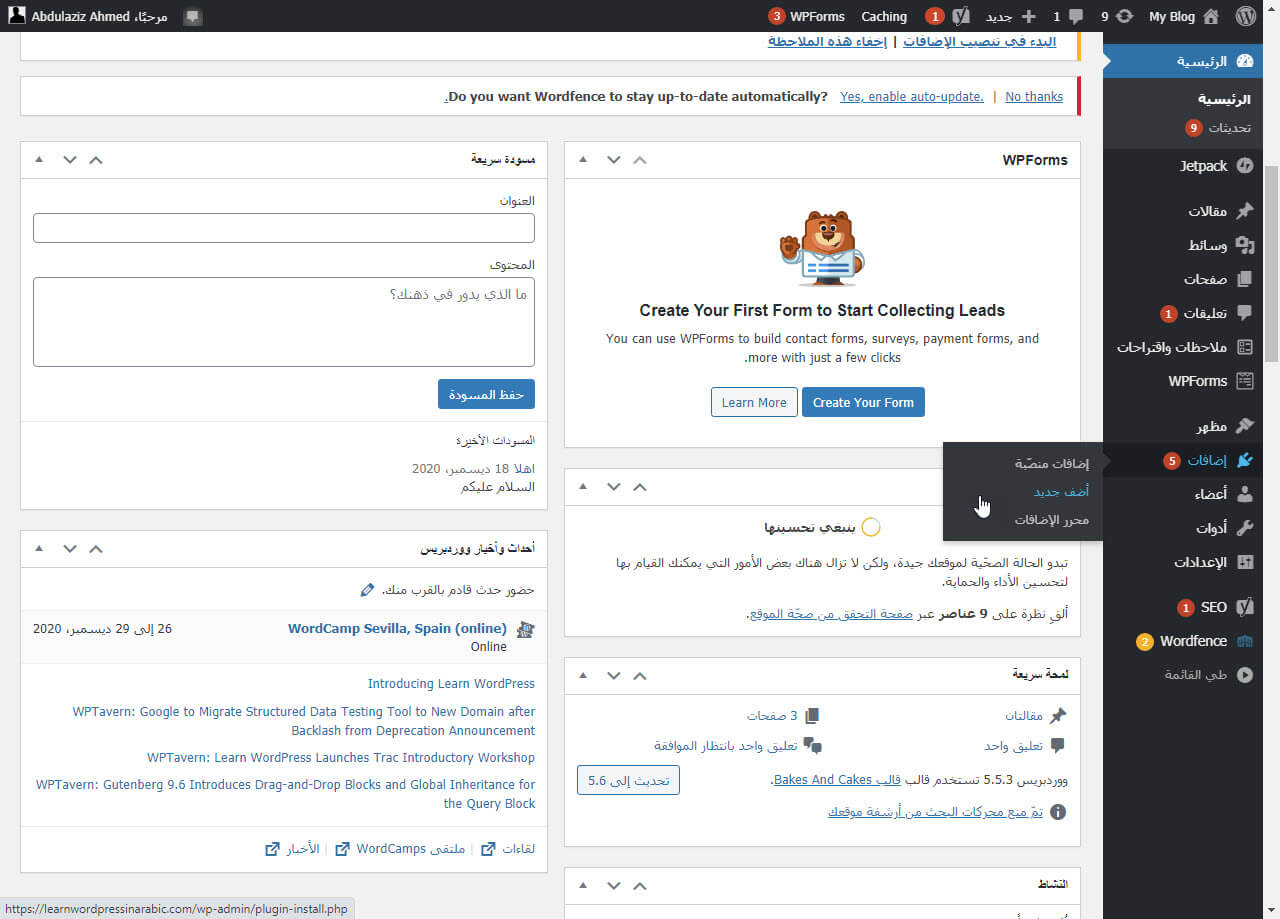Click the collapse menu circle icon
Screen dimensions: 1280x919
click(x=1245, y=675)
